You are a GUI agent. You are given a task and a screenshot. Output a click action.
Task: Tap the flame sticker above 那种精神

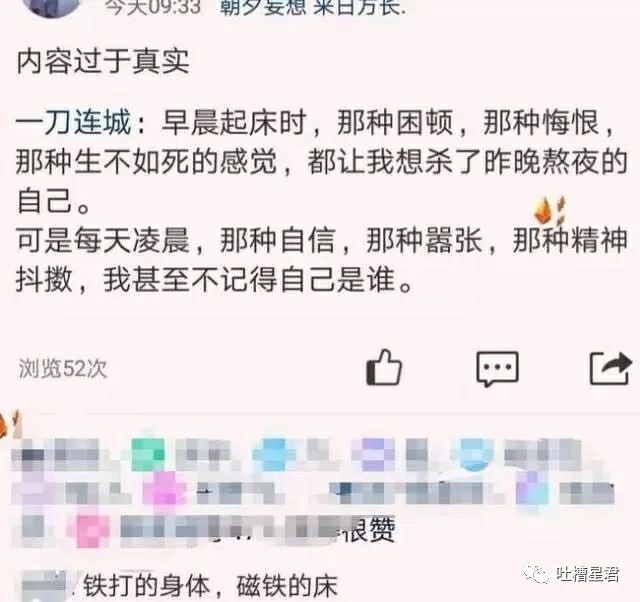(x=550, y=210)
